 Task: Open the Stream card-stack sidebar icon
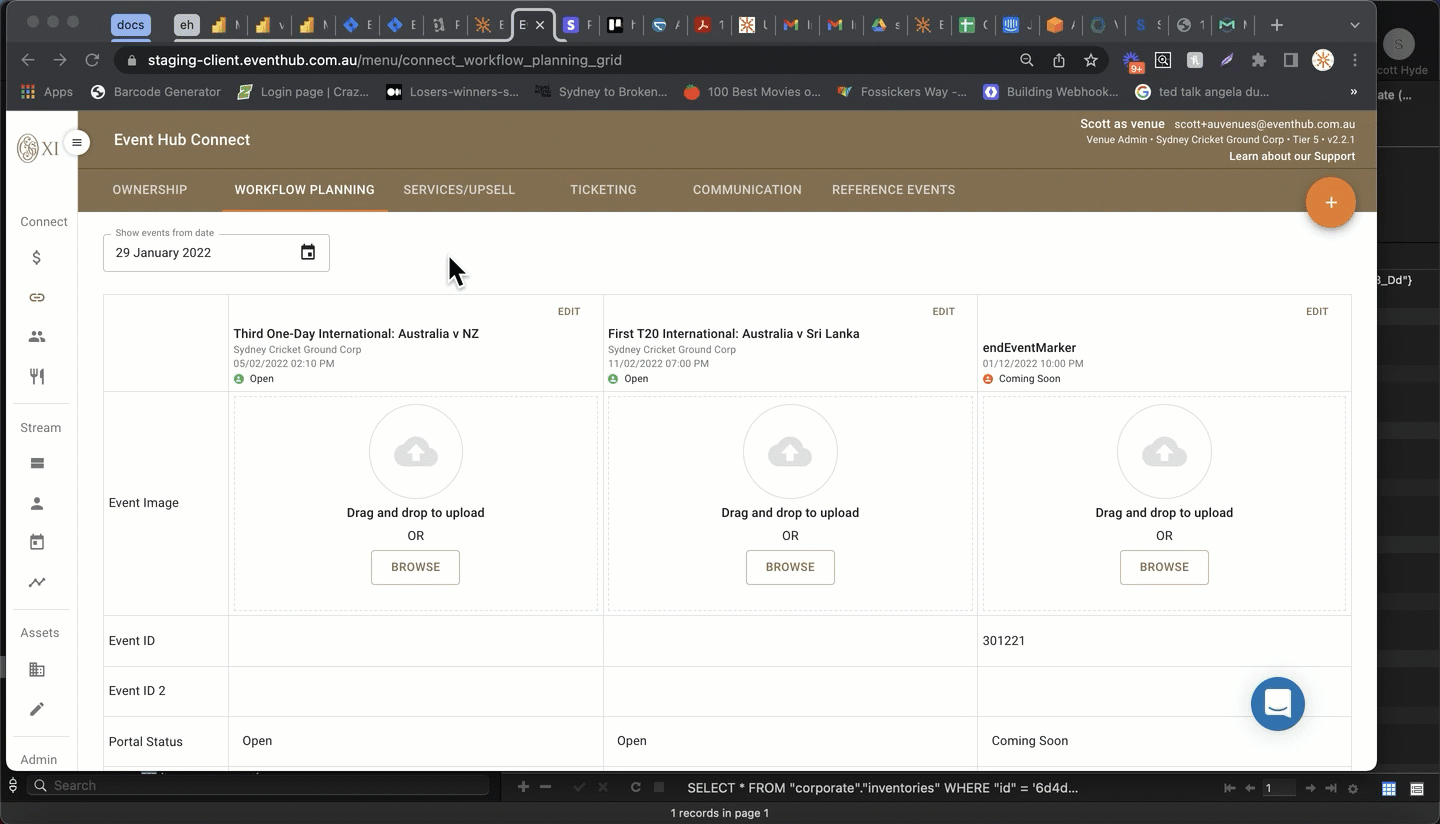37,463
